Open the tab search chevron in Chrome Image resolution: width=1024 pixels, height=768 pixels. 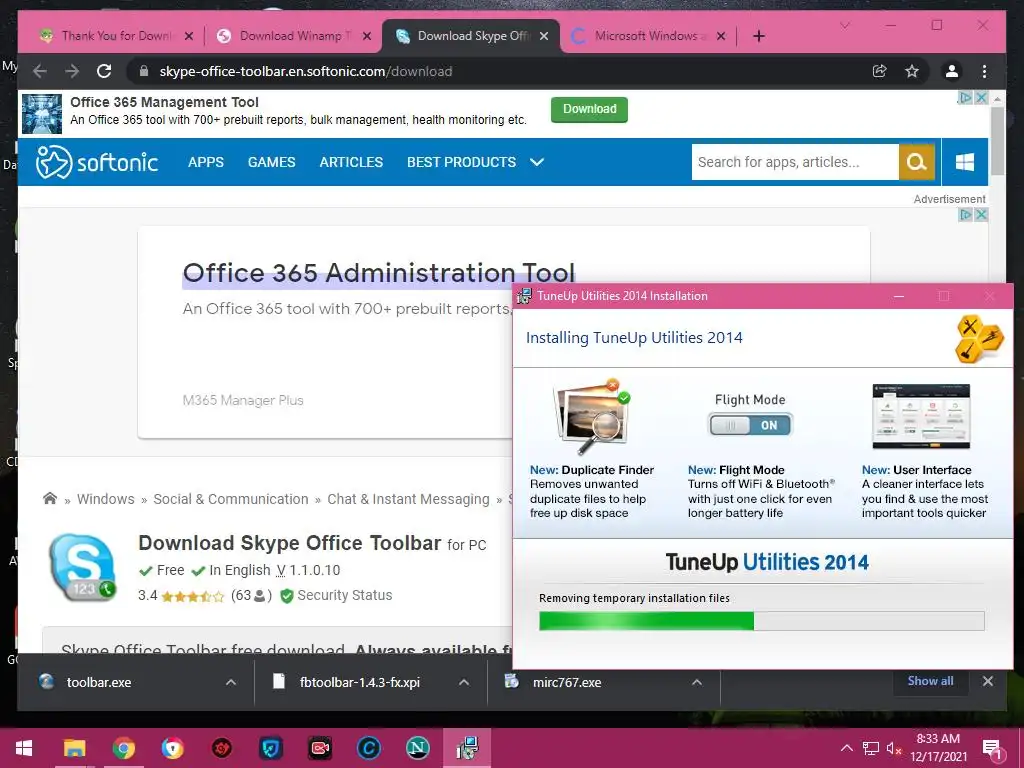point(844,25)
